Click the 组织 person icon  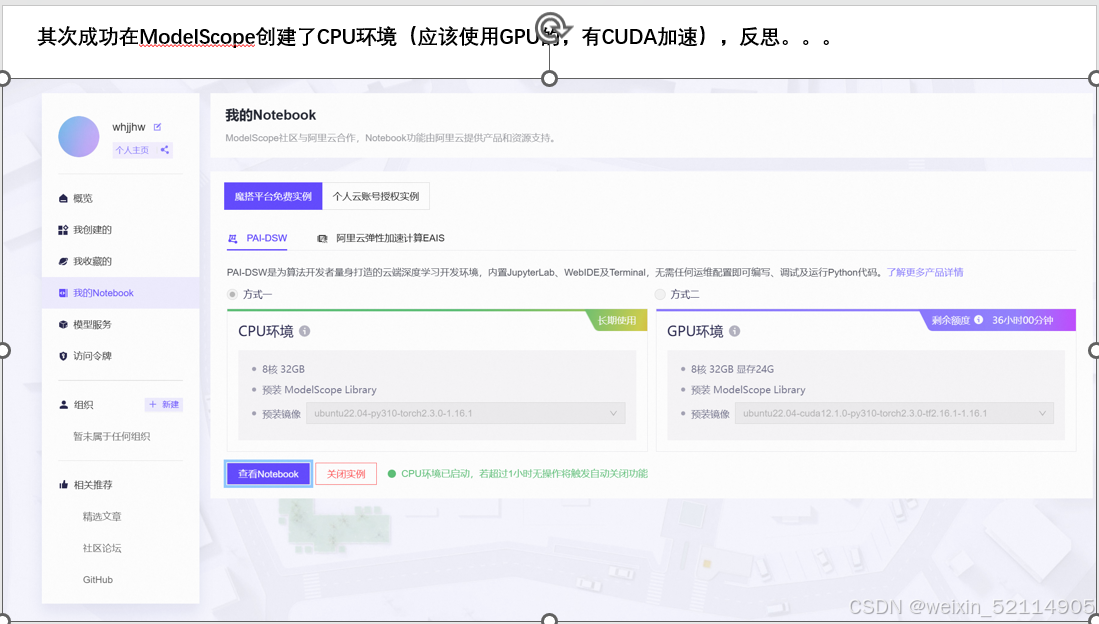point(63,405)
